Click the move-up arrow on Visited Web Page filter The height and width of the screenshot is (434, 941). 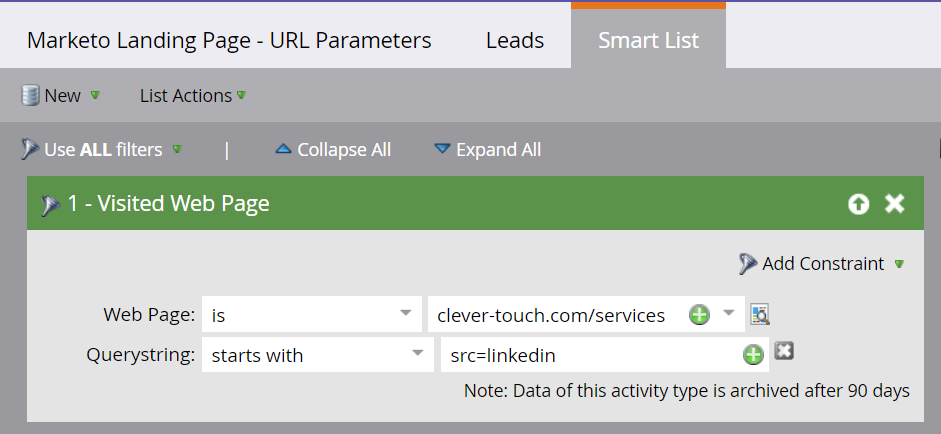click(x=858, y=204)
